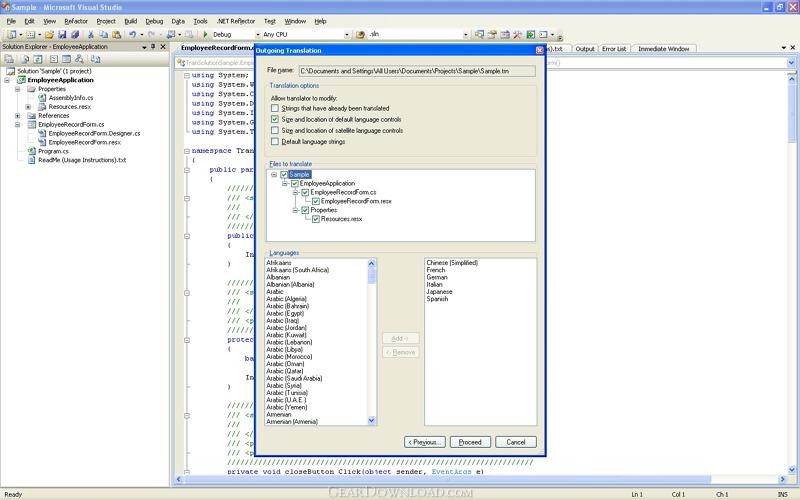Screen dimensions: 800x500
Task: Open the Toolbox hammer-and-wrench icon
Action: click(x=517, y=34)
